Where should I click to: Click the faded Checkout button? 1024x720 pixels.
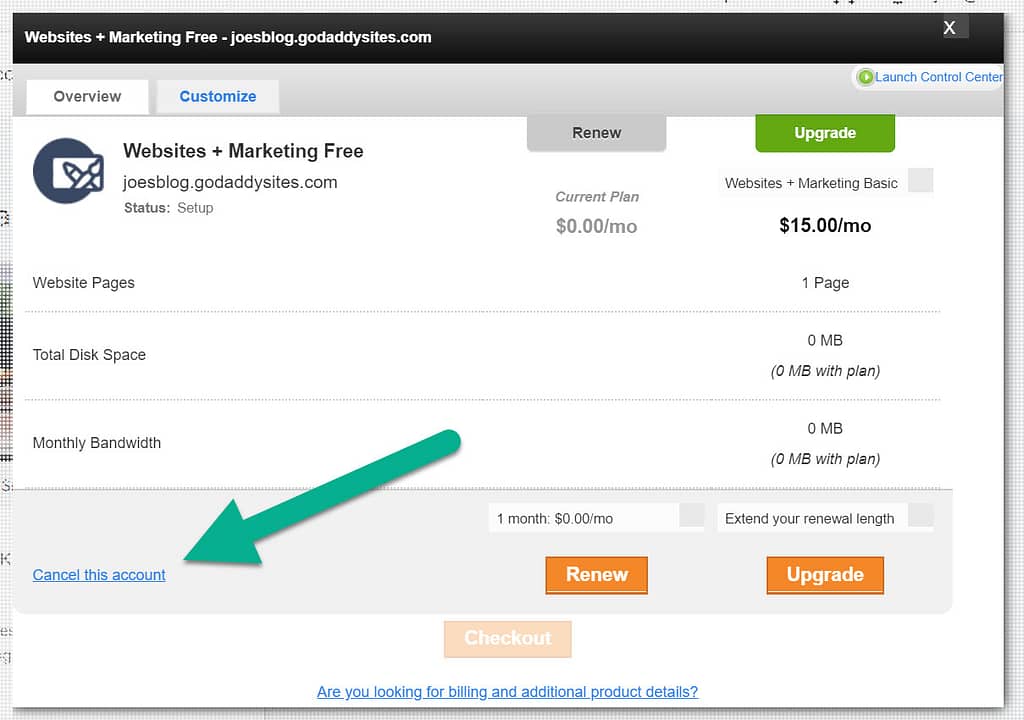pyautogui.click(x=507, y=638)
